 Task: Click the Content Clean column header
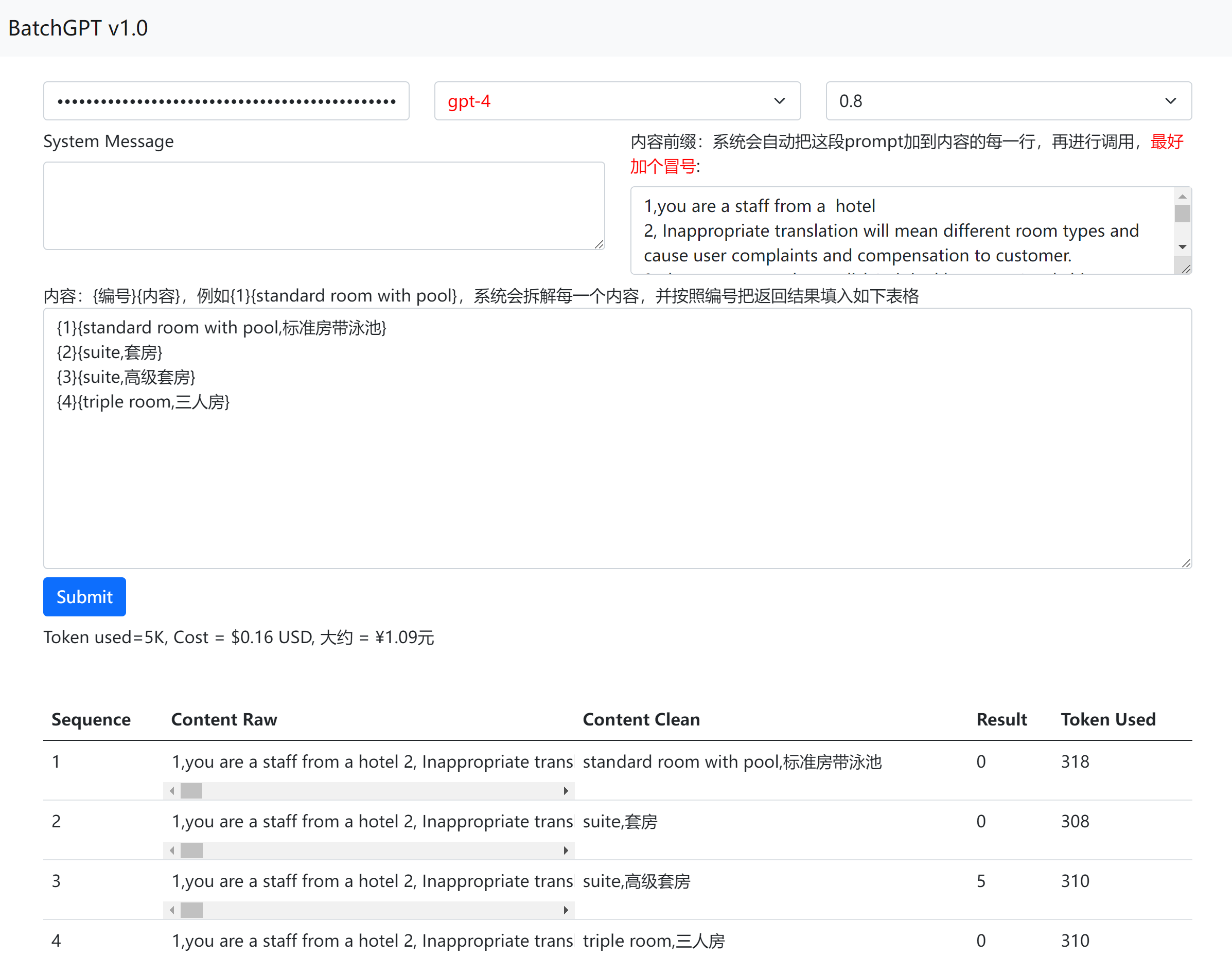point(641,719)
